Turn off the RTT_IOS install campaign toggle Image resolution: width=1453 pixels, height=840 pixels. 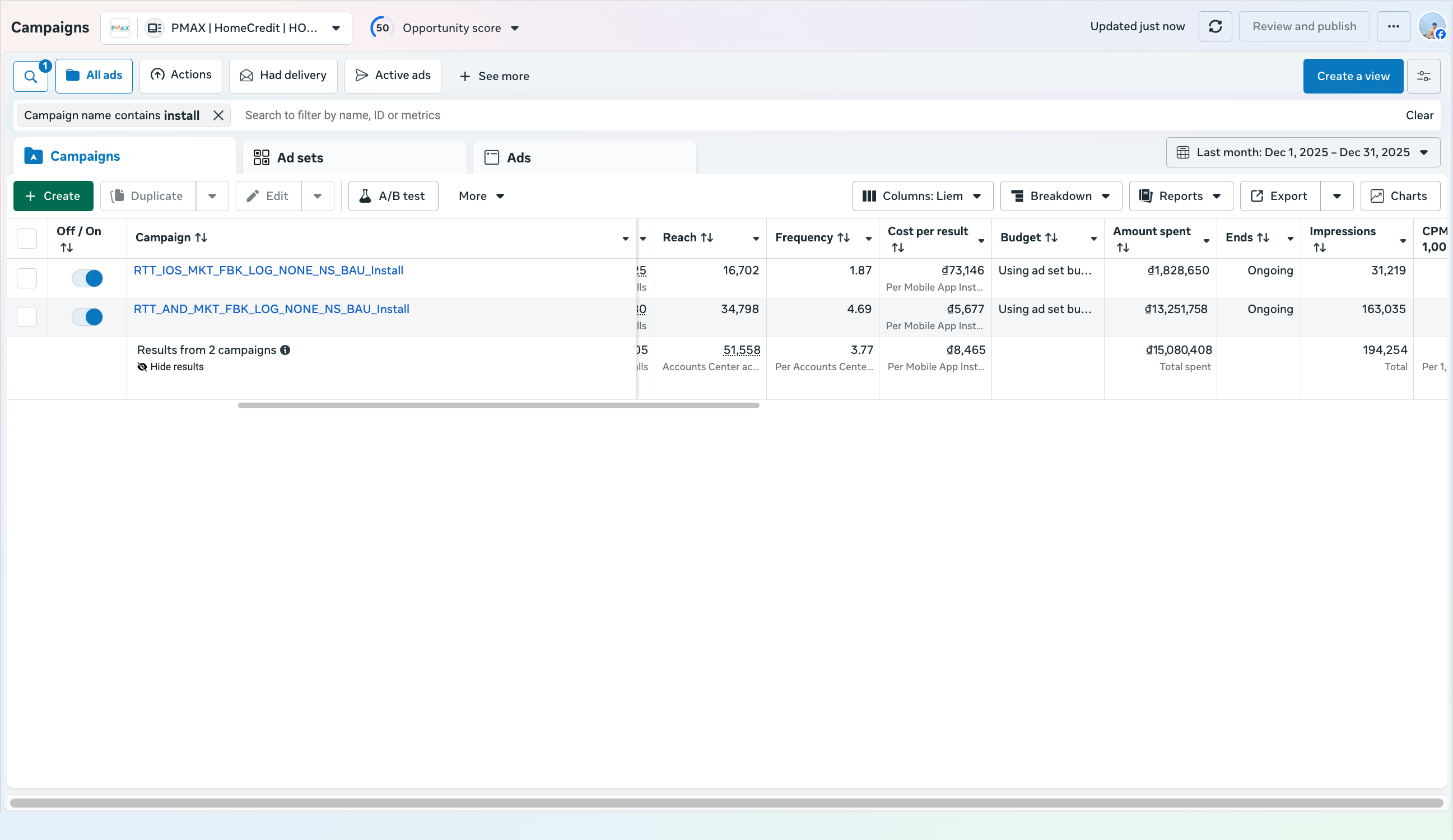point(87,278)
